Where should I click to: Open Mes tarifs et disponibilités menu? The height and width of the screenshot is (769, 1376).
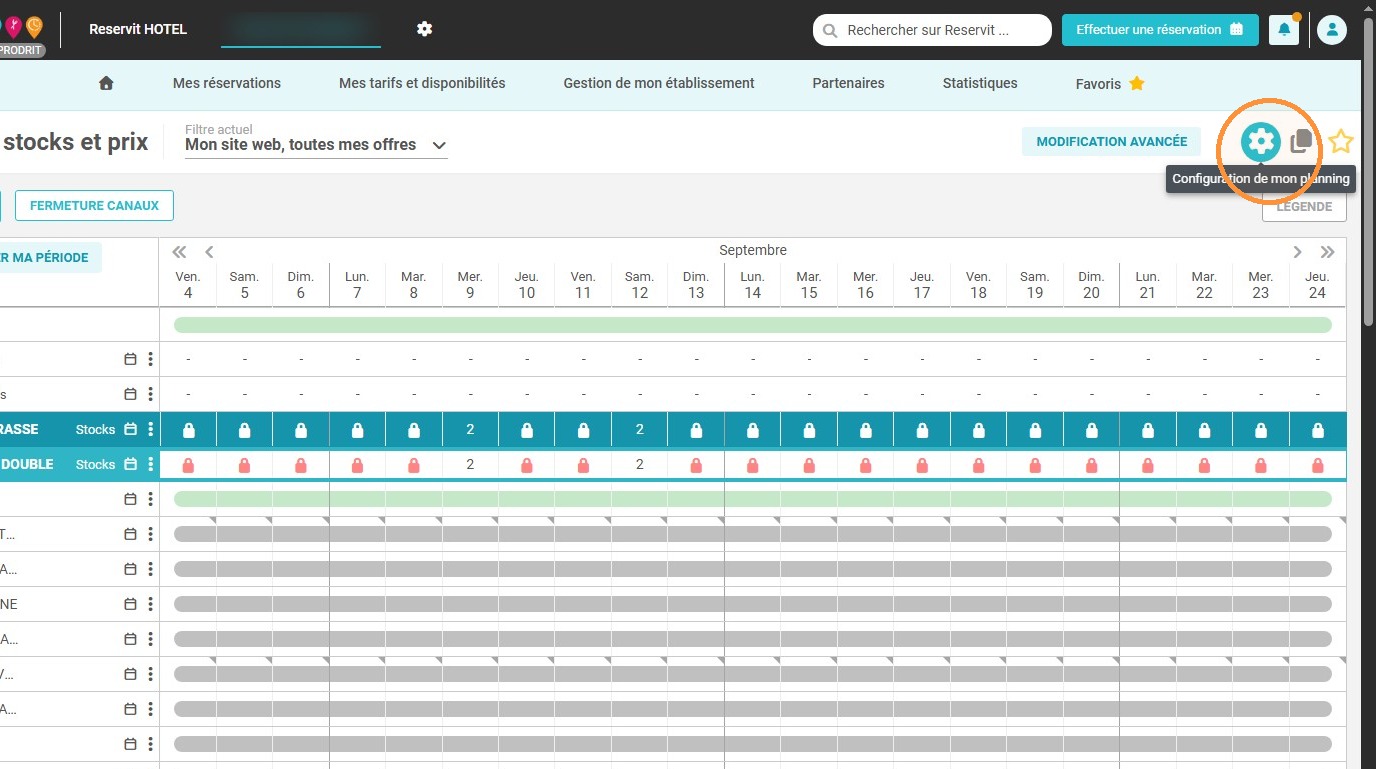pyautogui.click(x=422, y=84)
